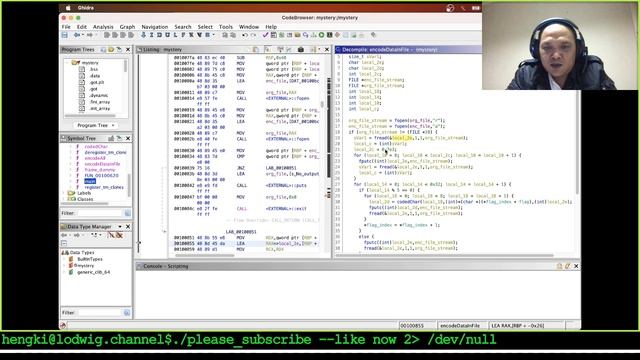
Task: Click the second Symbol Tree header icon
Action: click(119, 138)
